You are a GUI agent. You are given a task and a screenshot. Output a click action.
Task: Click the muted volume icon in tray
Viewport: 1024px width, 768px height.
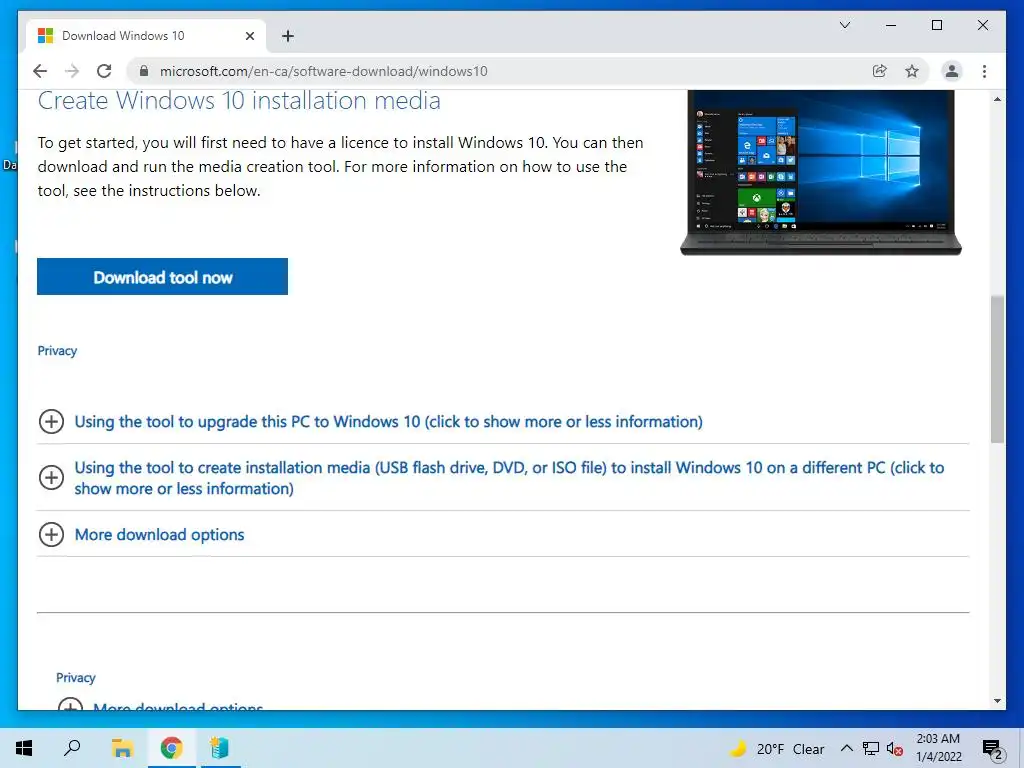click(894, 749)
